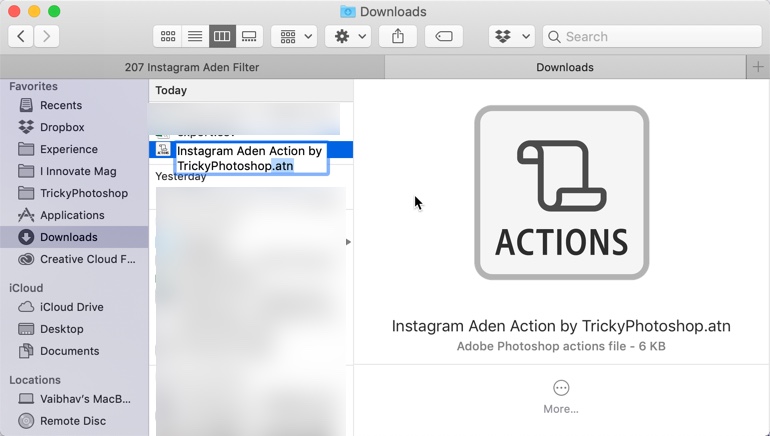Select the Downloads tab
Viewport: 770px width, 436px height.
pos(565,67)
